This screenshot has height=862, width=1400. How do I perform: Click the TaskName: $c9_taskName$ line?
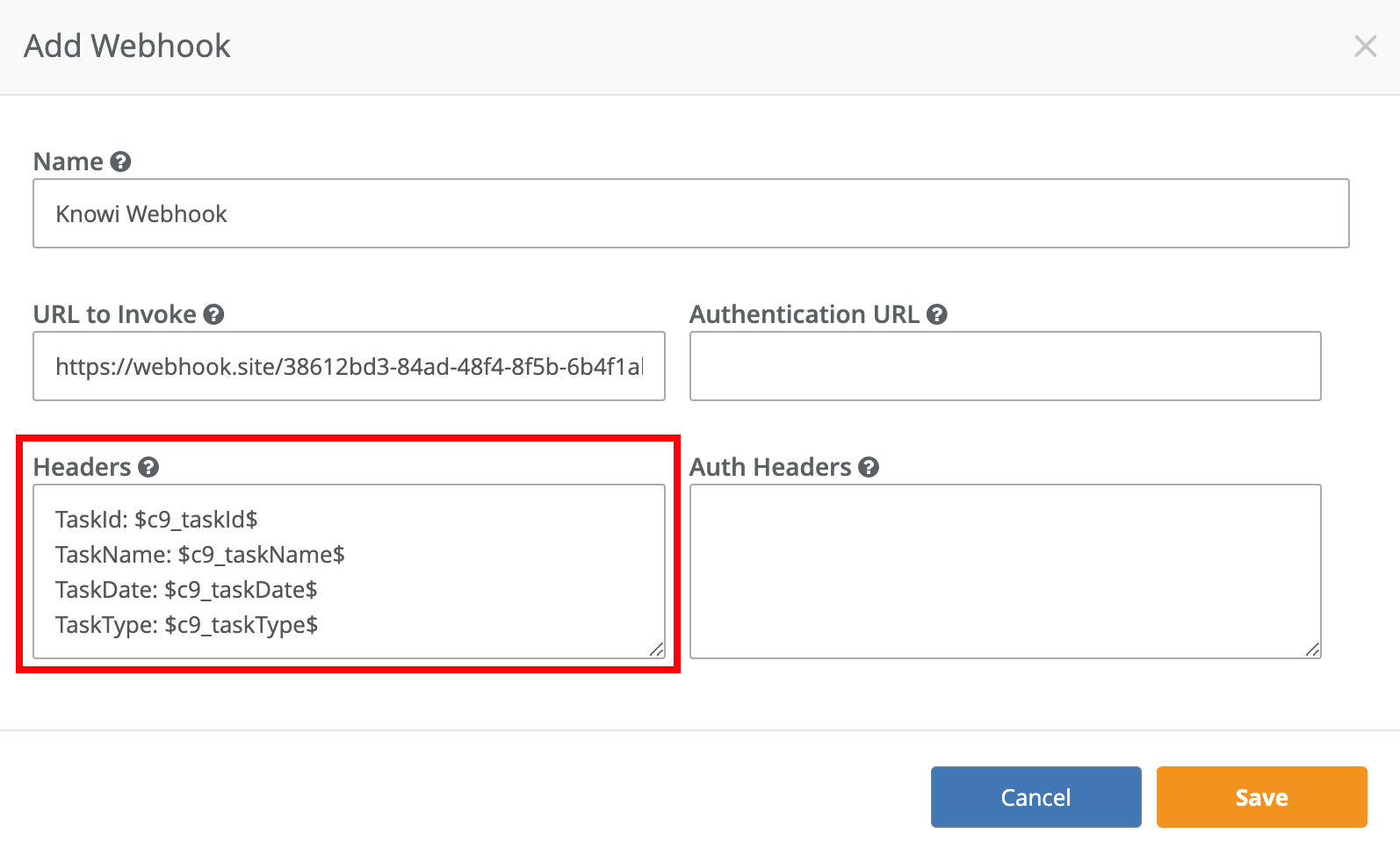pos(200,555)
